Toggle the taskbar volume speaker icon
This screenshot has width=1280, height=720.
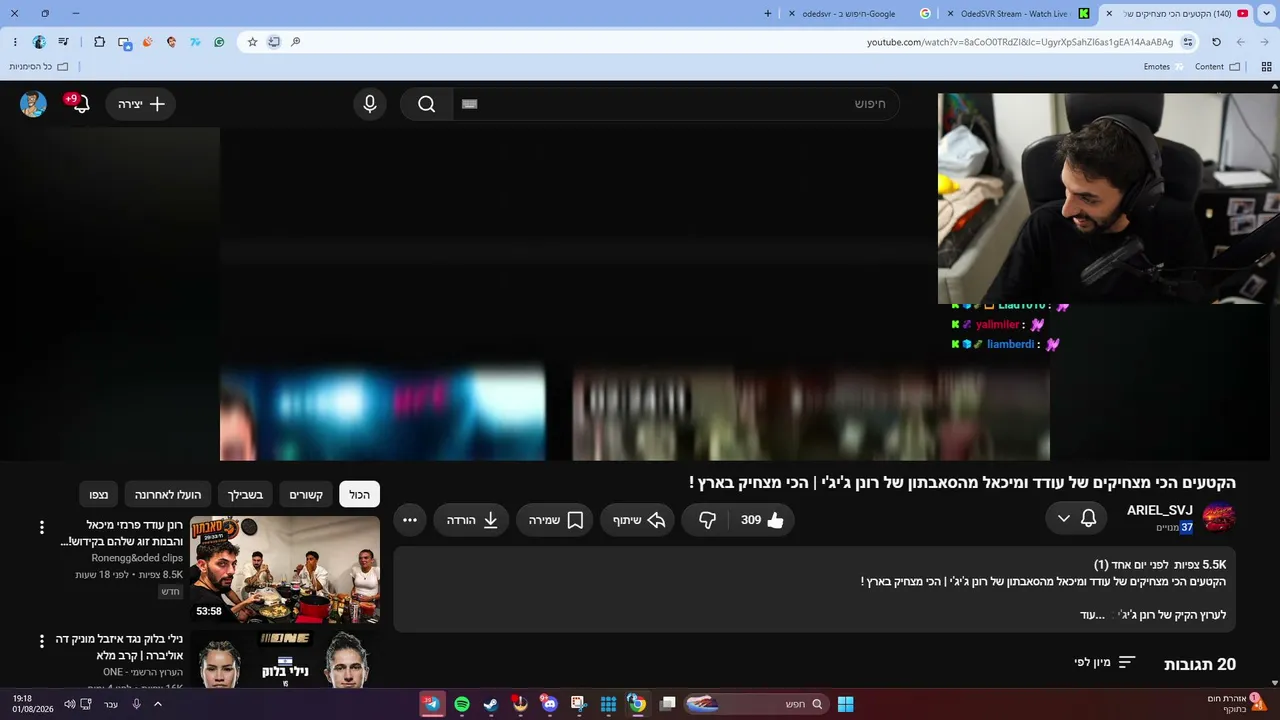click(69, 704)
